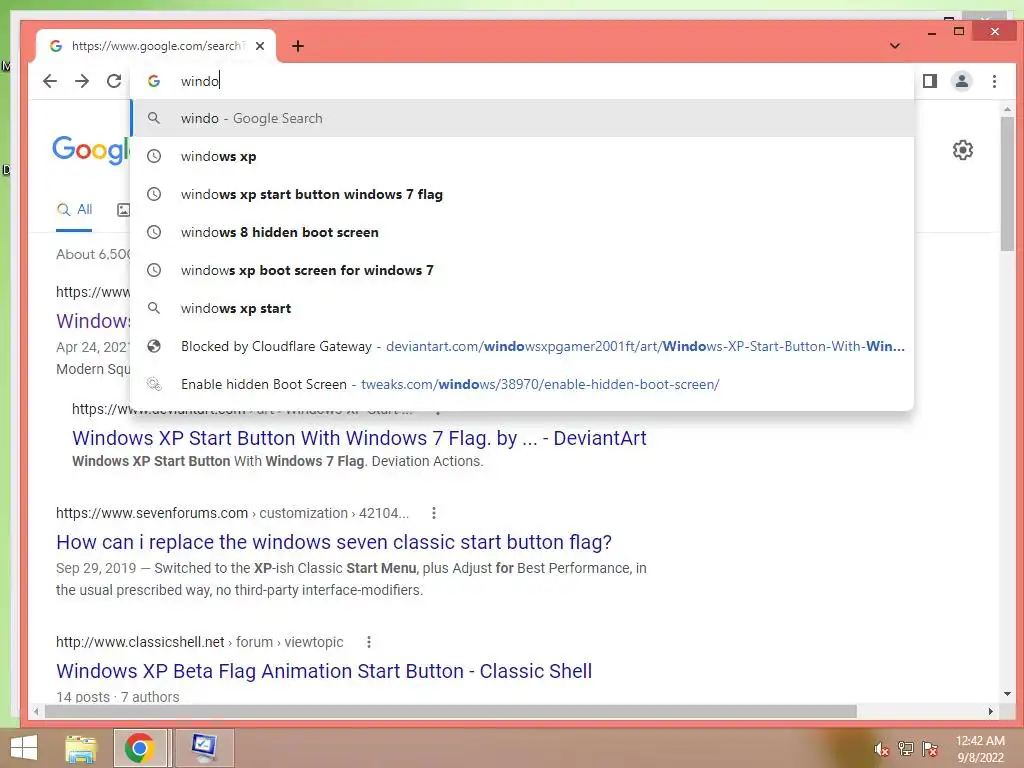The height and width of the screenshot is (768, 1024).
Task: Click clock icon beside 'windows 8 hidden boot screen'
Action: 153,232
